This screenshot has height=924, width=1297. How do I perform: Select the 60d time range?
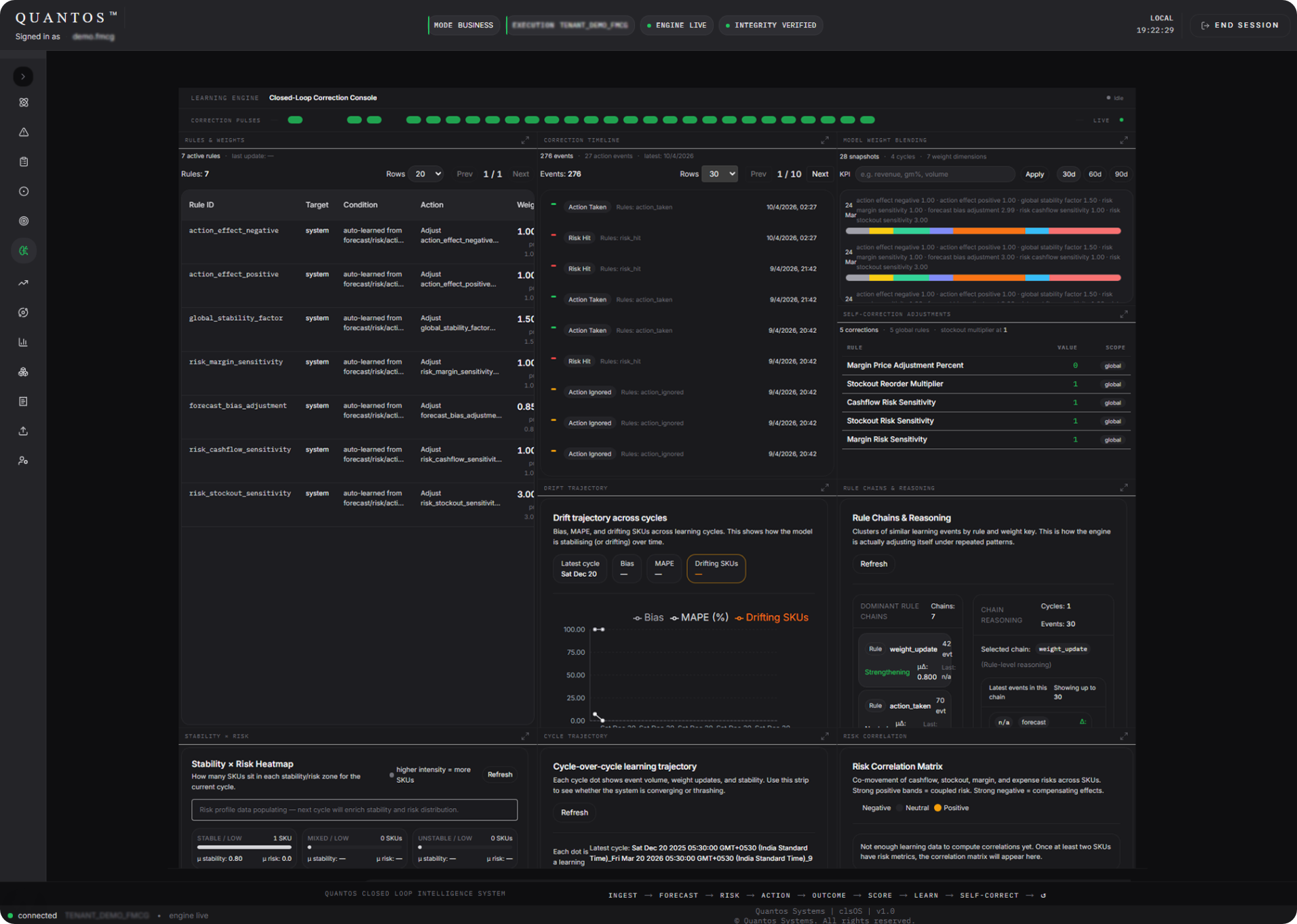click(1095, 174)
